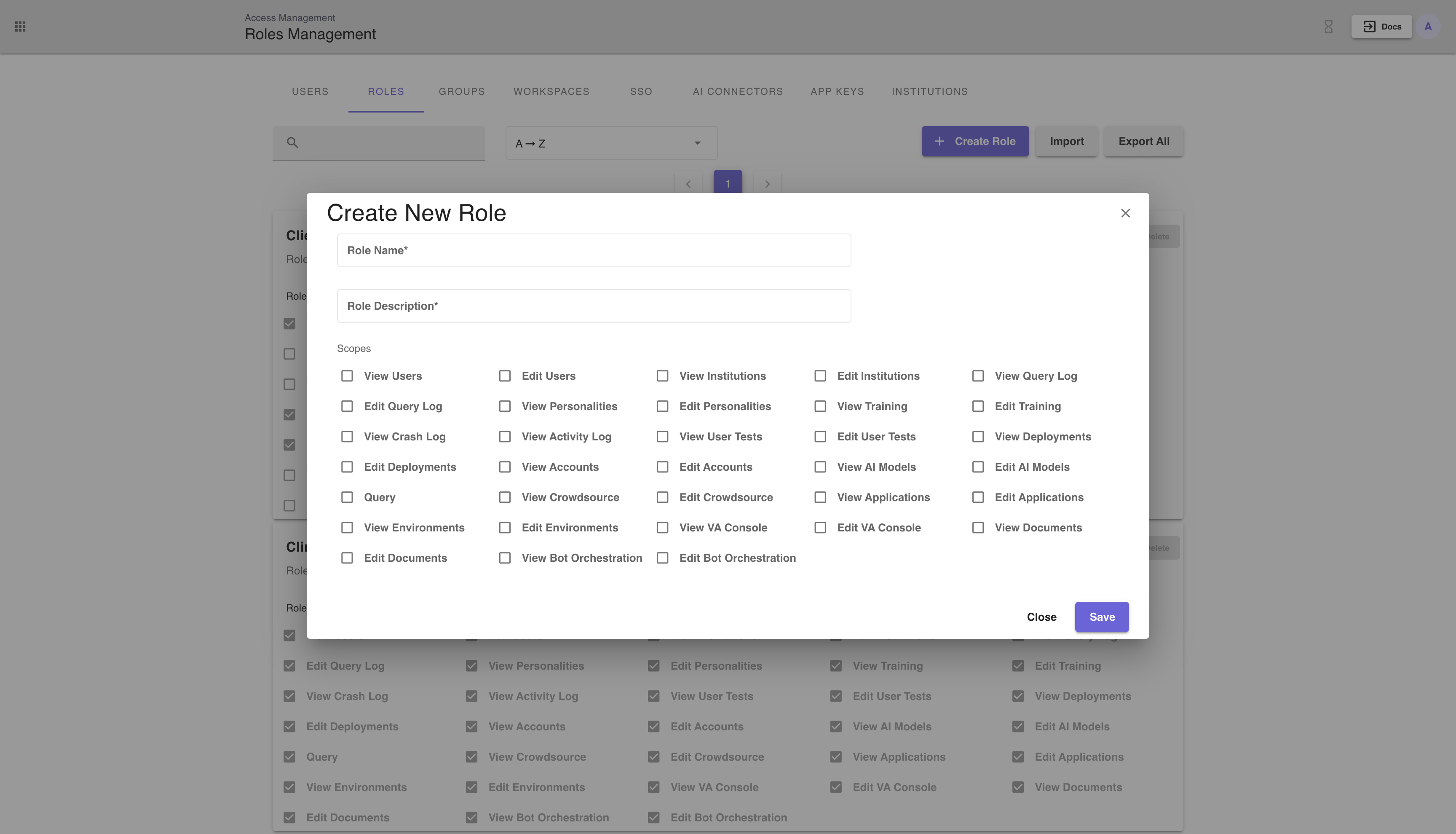Check View Crowdsource in dialog
This screenshot has height=834, width=1456.
504,497
